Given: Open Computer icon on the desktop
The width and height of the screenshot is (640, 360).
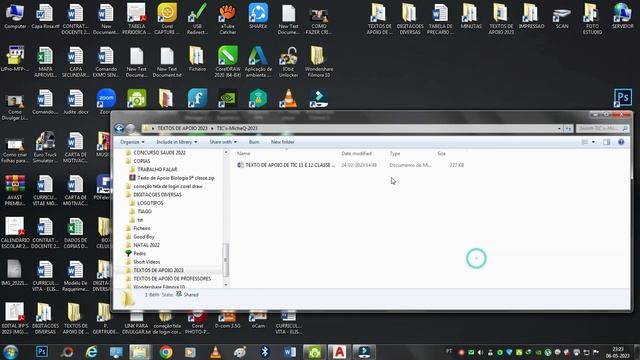Looking at the screenshot, I should [15, 17].
